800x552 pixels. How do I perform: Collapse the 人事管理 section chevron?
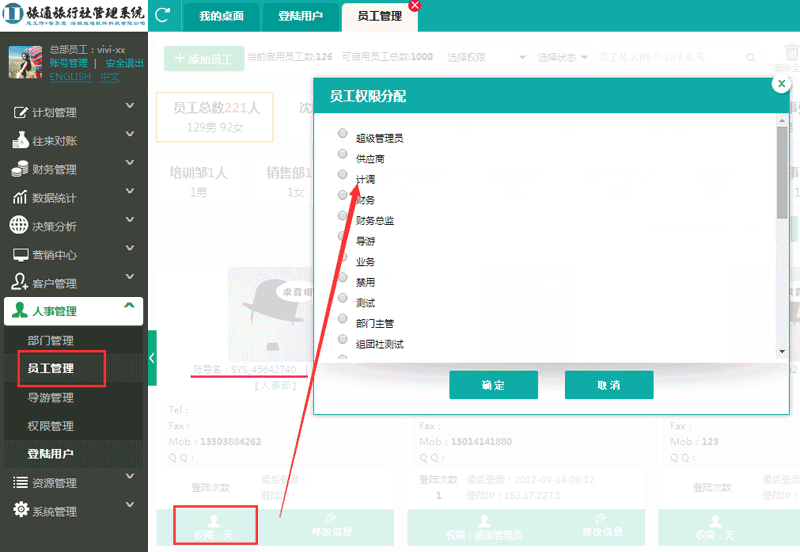tap(129, 307)
